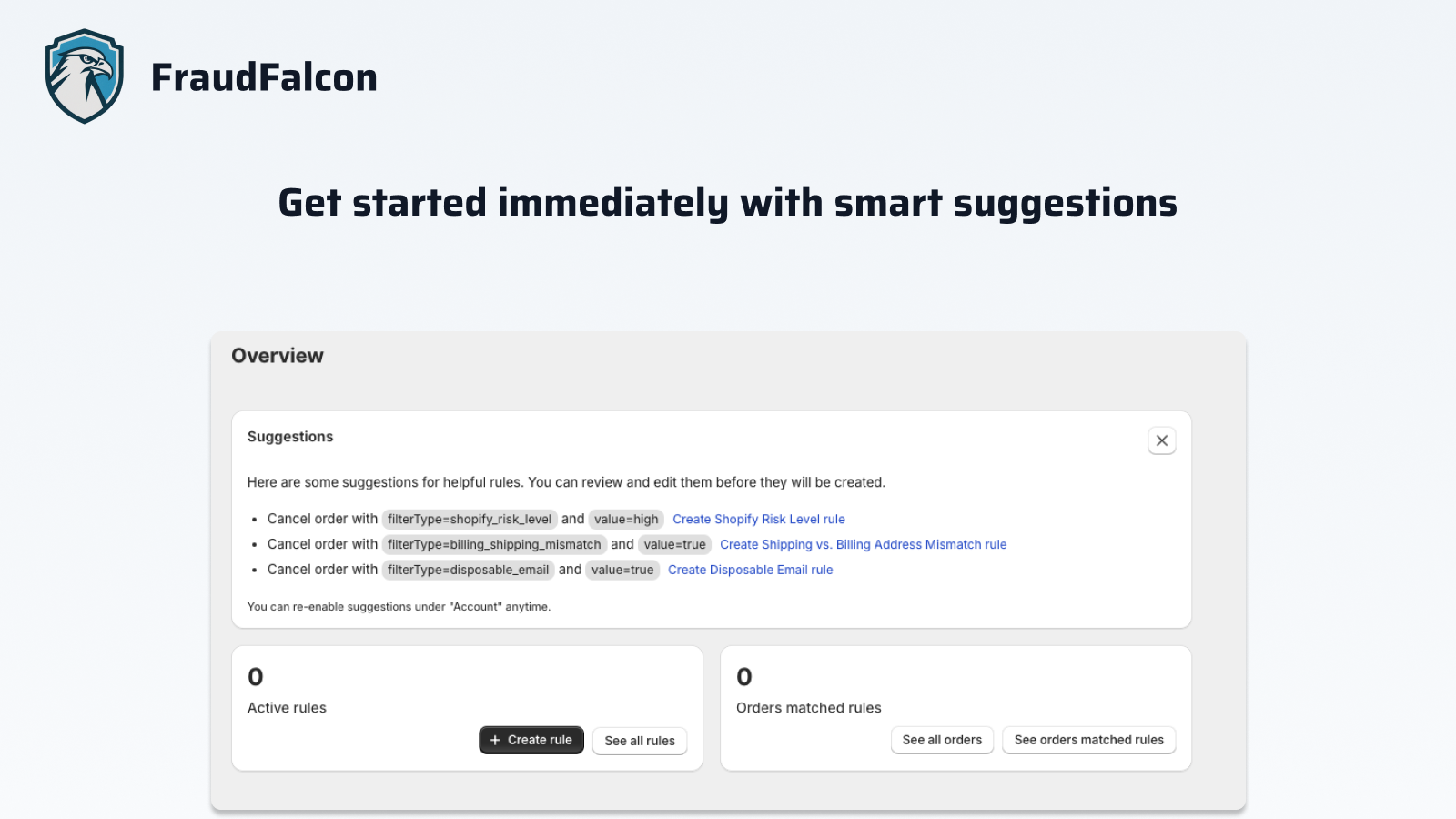The height and width of the screenshot is (819, 1456).
Task: Click See all rules
Action: coord(639,741)
